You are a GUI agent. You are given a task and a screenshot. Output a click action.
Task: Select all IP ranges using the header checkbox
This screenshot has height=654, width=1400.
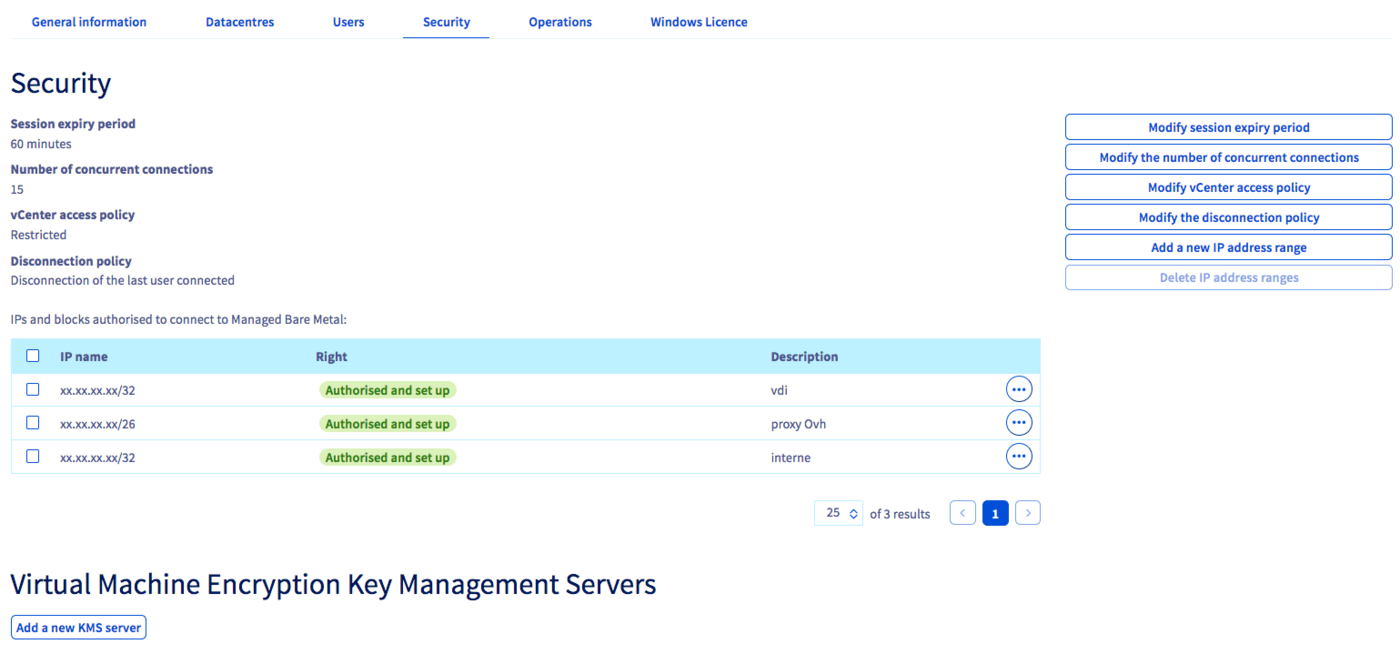click(x=32, y=355)
